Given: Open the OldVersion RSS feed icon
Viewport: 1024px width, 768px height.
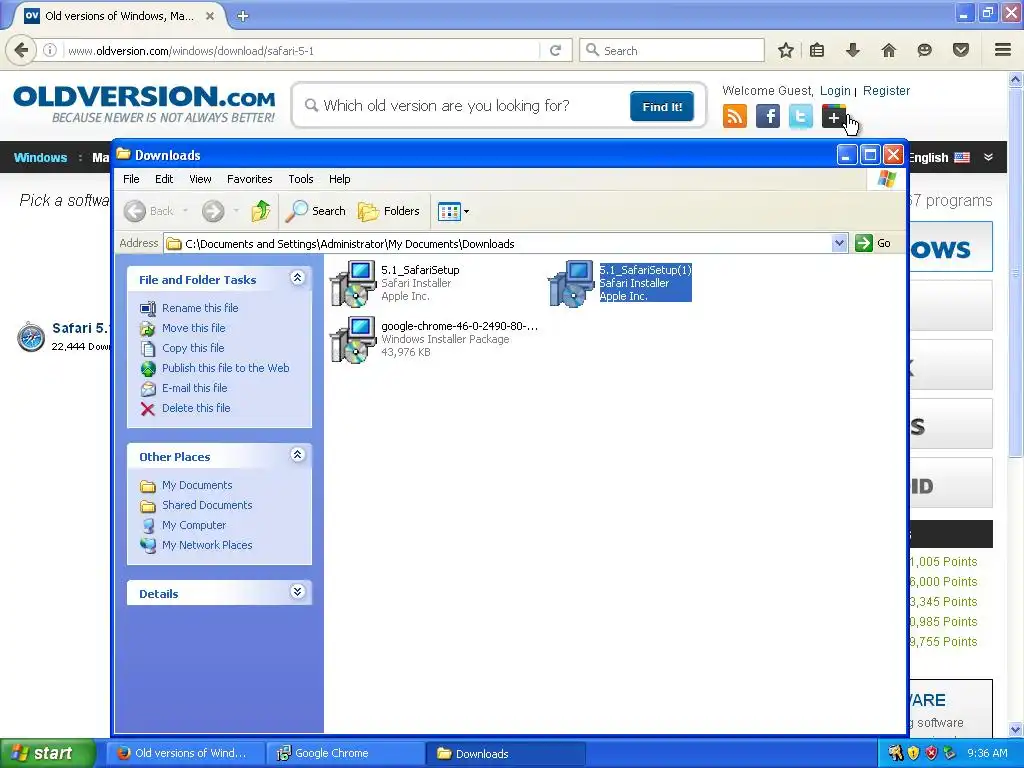Looking at the screenshot, I should (x=735, y=116).
